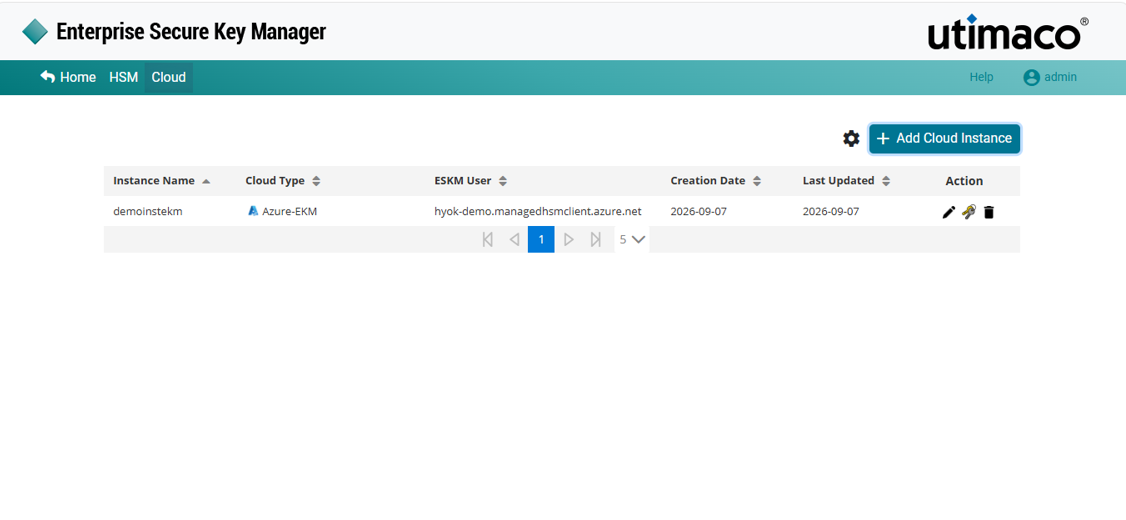
Task: Delete demoinstekm using the trash icon
Action: pos(989,212)
